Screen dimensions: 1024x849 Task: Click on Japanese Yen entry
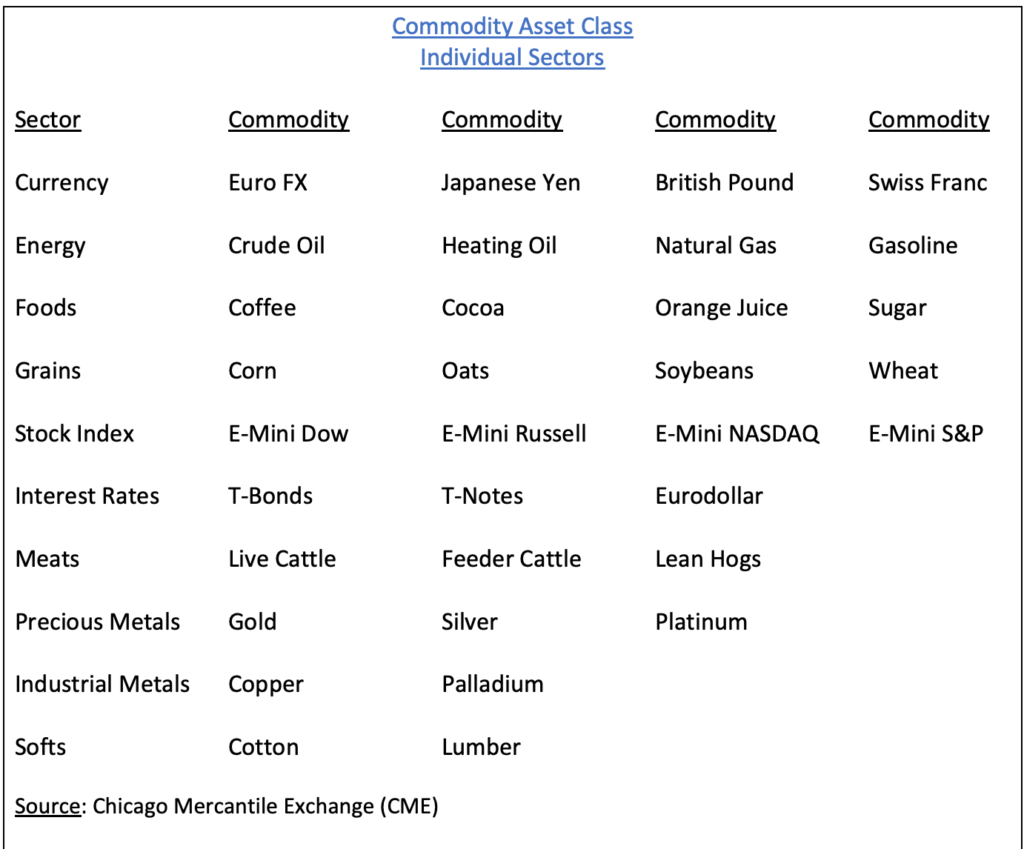(x=511, y=183)
